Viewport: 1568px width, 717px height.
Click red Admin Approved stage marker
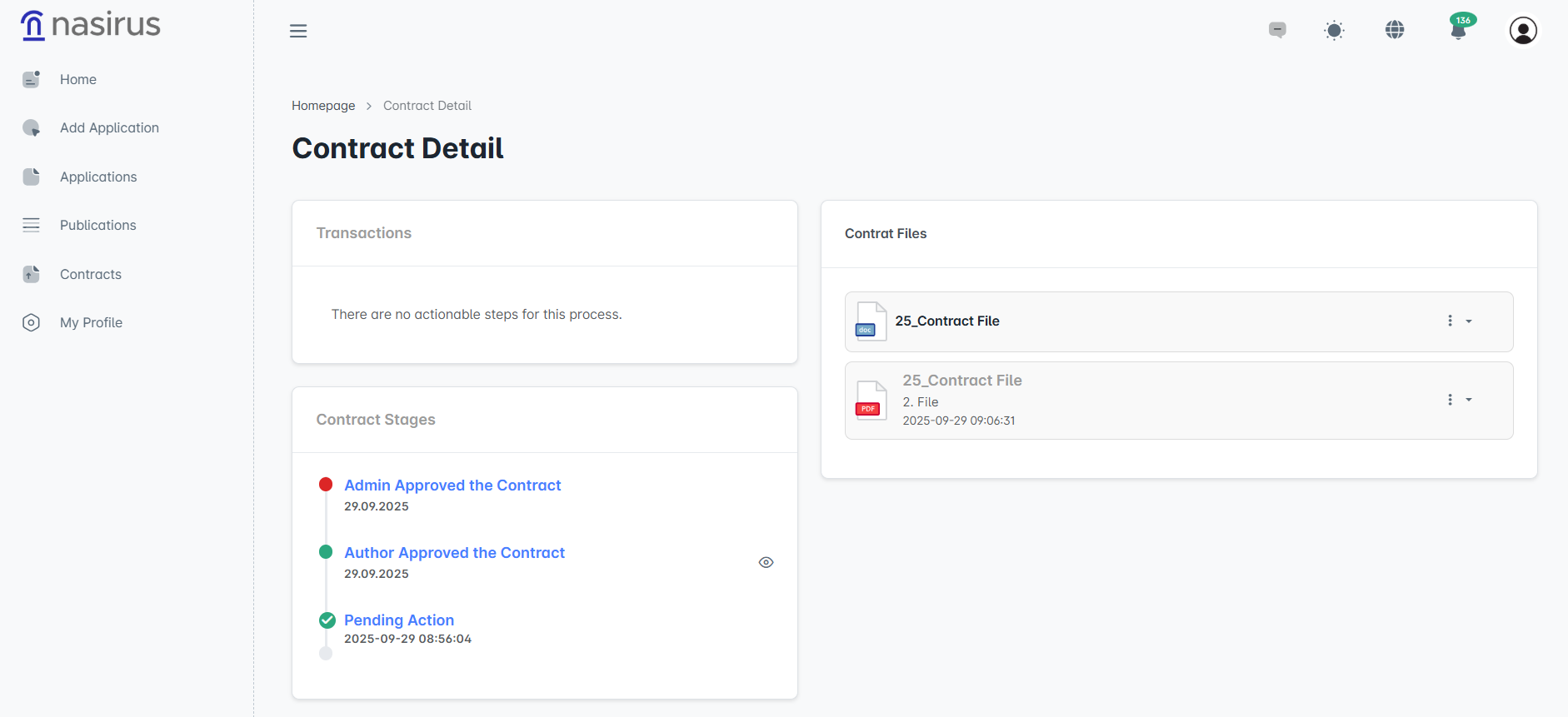326,485
